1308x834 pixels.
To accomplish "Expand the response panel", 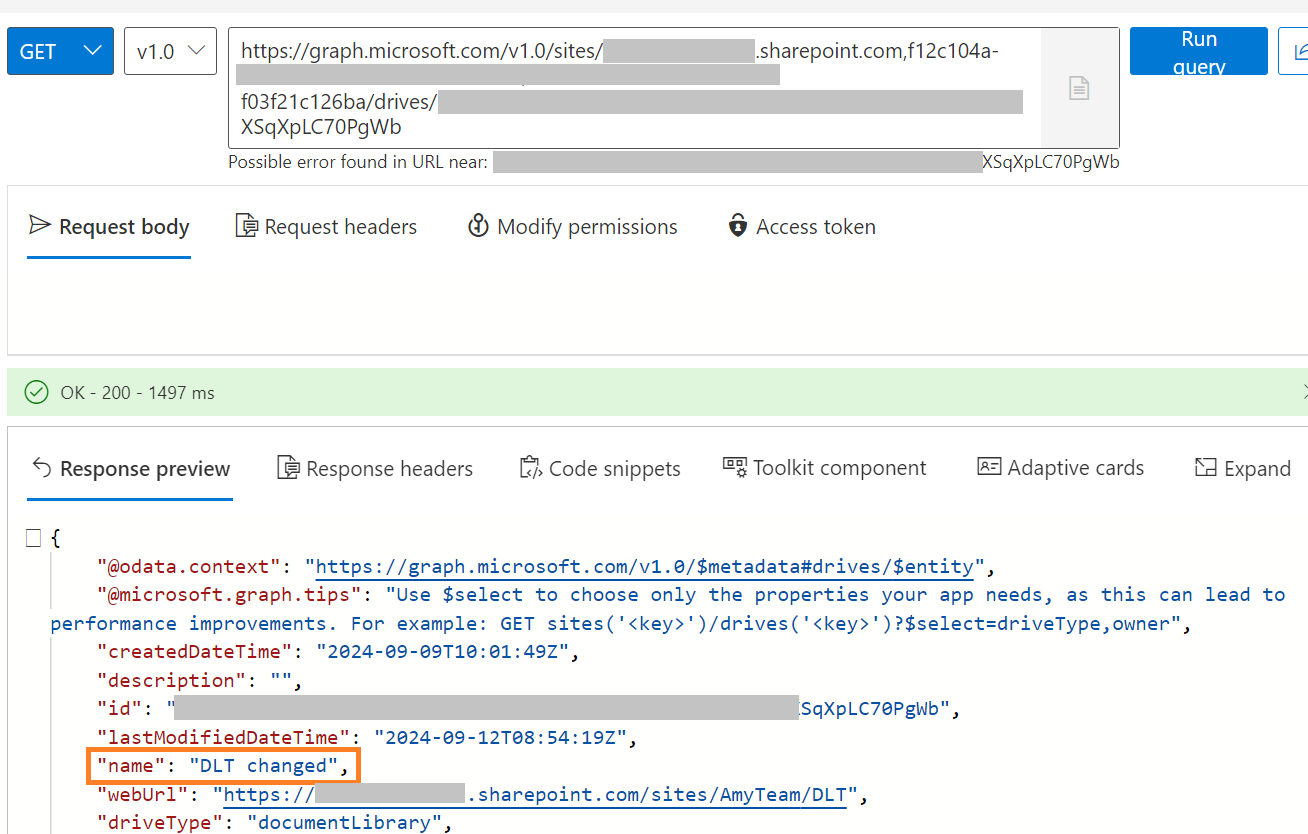I will pyautogui.click(x=1243, y=469).
